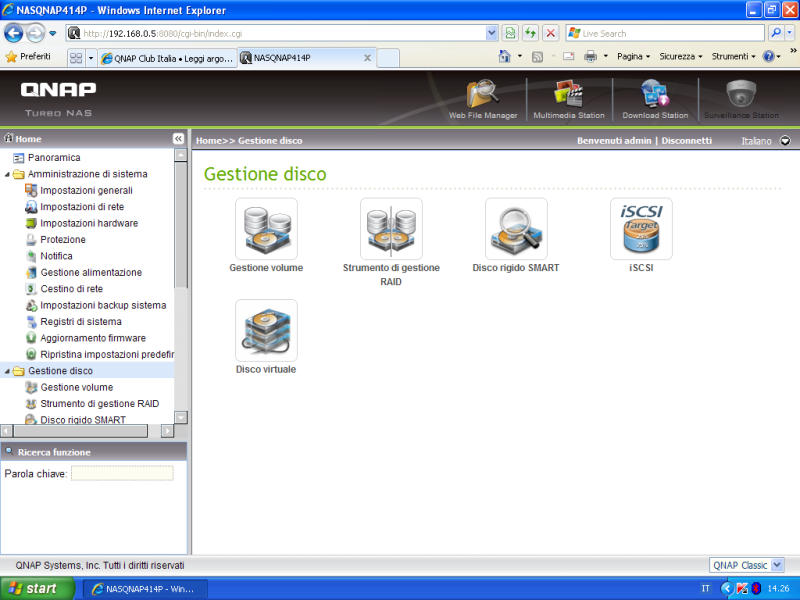Open the Disco rigido SMART icon
This screenshot has height=600, width=800.
coord(516,229)
